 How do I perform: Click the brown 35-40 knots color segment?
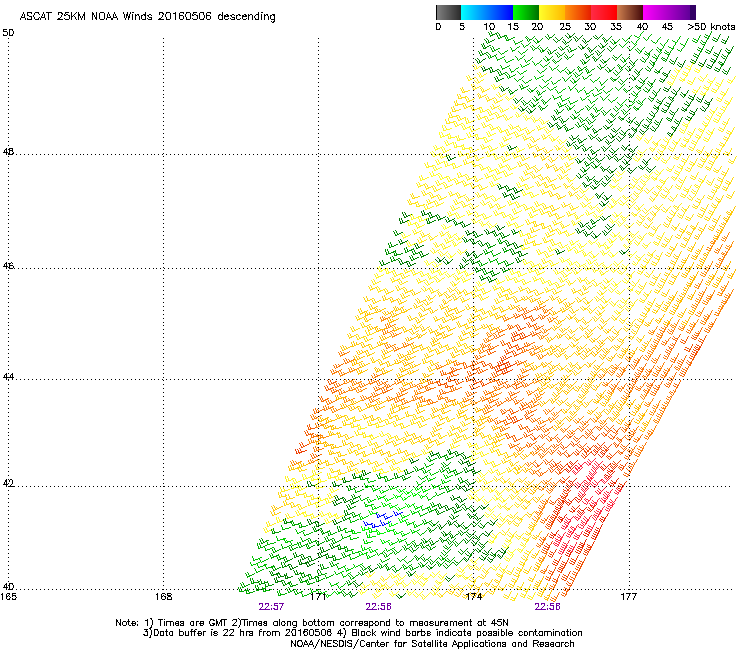(x=630, y=12)
